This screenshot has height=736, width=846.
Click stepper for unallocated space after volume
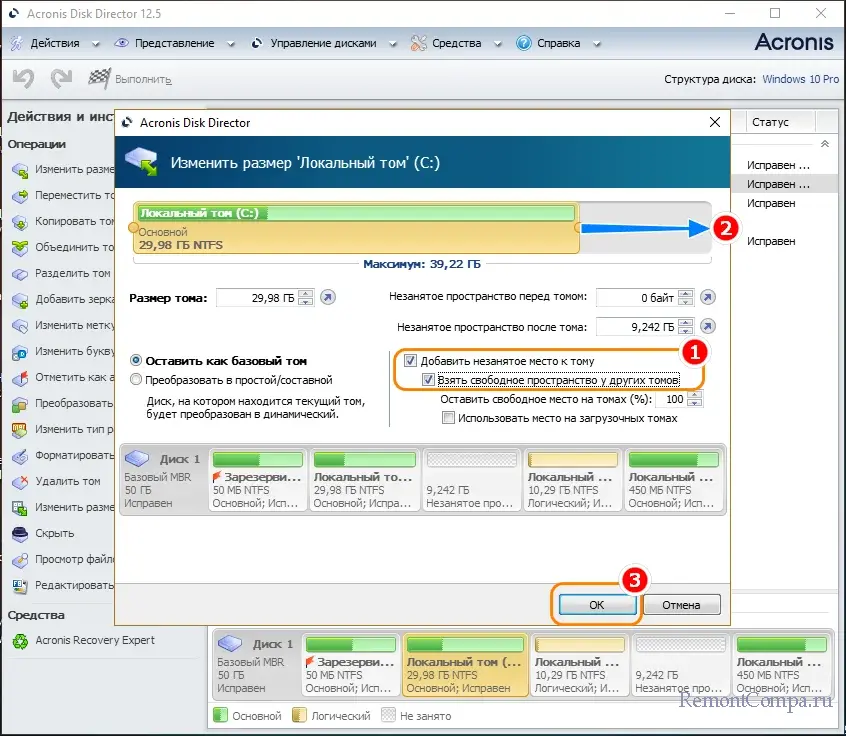(685, 326)
